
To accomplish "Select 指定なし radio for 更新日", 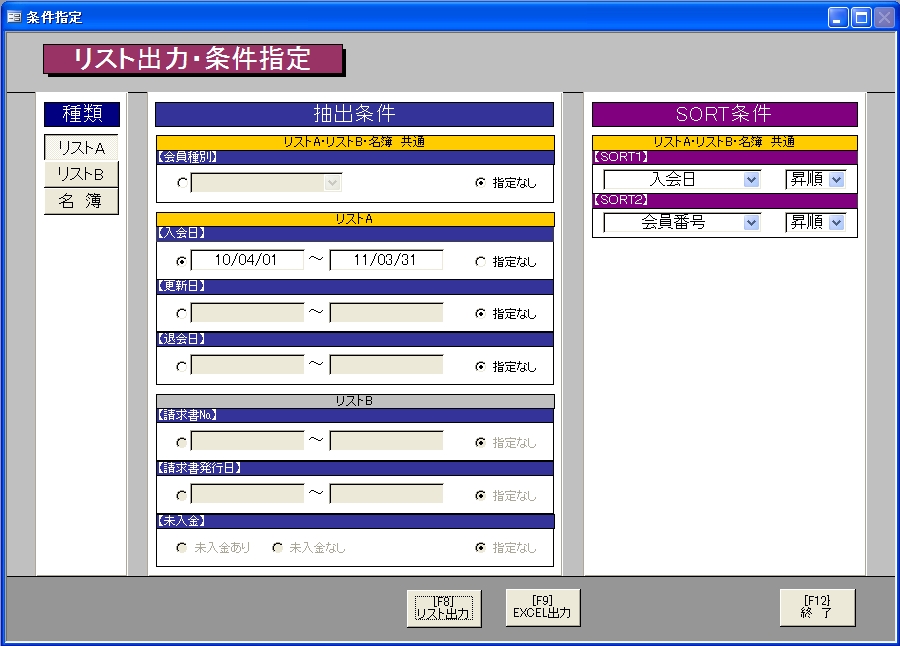I will 480,314.
